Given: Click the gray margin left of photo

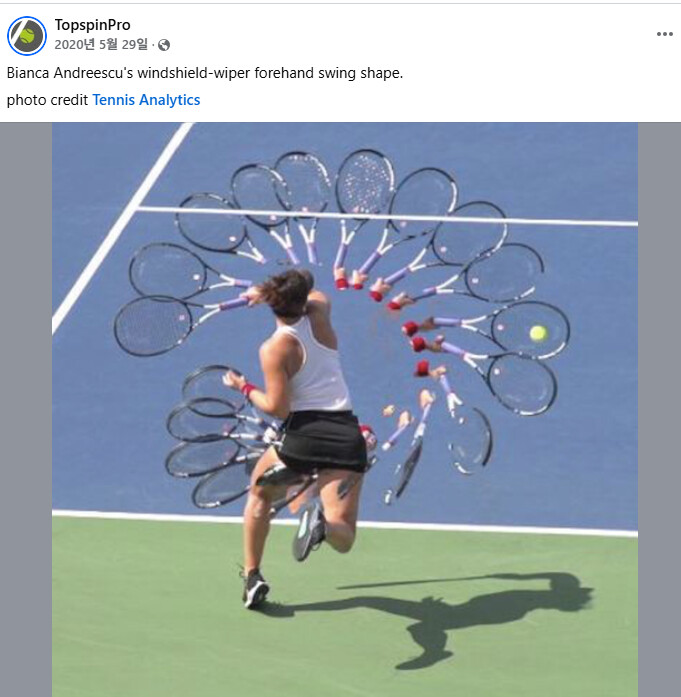Looking at the screenshot, I should tap(26, 409).
